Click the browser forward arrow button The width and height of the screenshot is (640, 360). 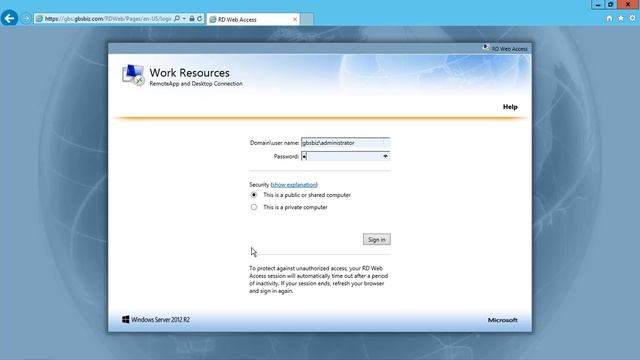pyautogui.click(x=26, y=19)
